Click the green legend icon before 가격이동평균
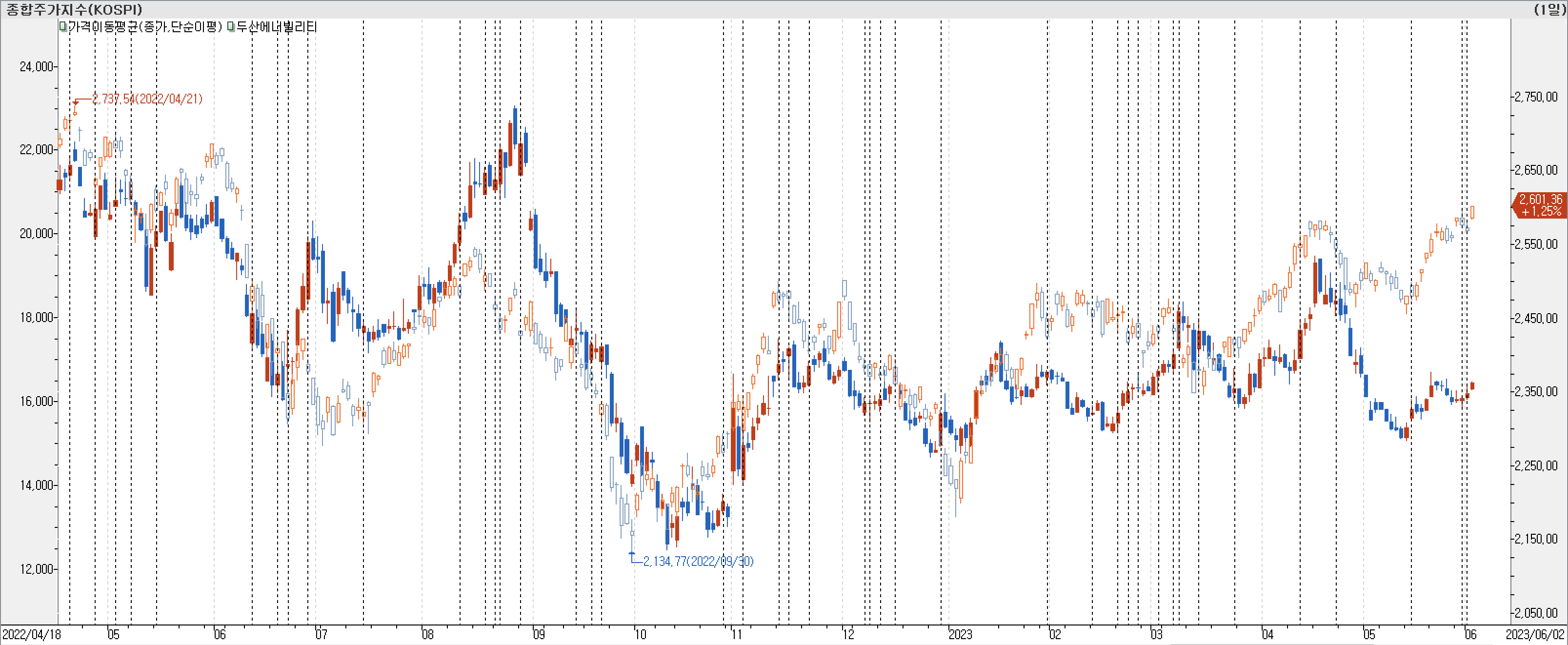This screenshot has width=1568, height=645. 63,27
